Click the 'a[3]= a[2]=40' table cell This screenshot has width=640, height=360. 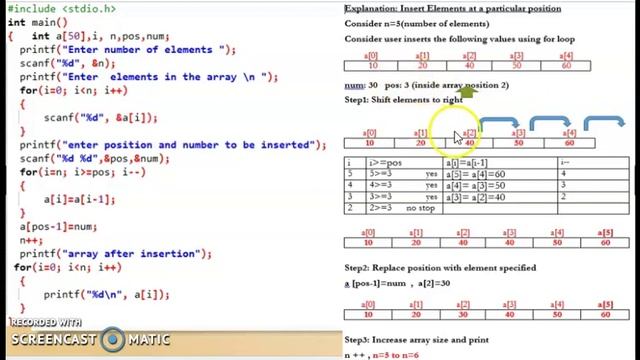pos(500,197)
